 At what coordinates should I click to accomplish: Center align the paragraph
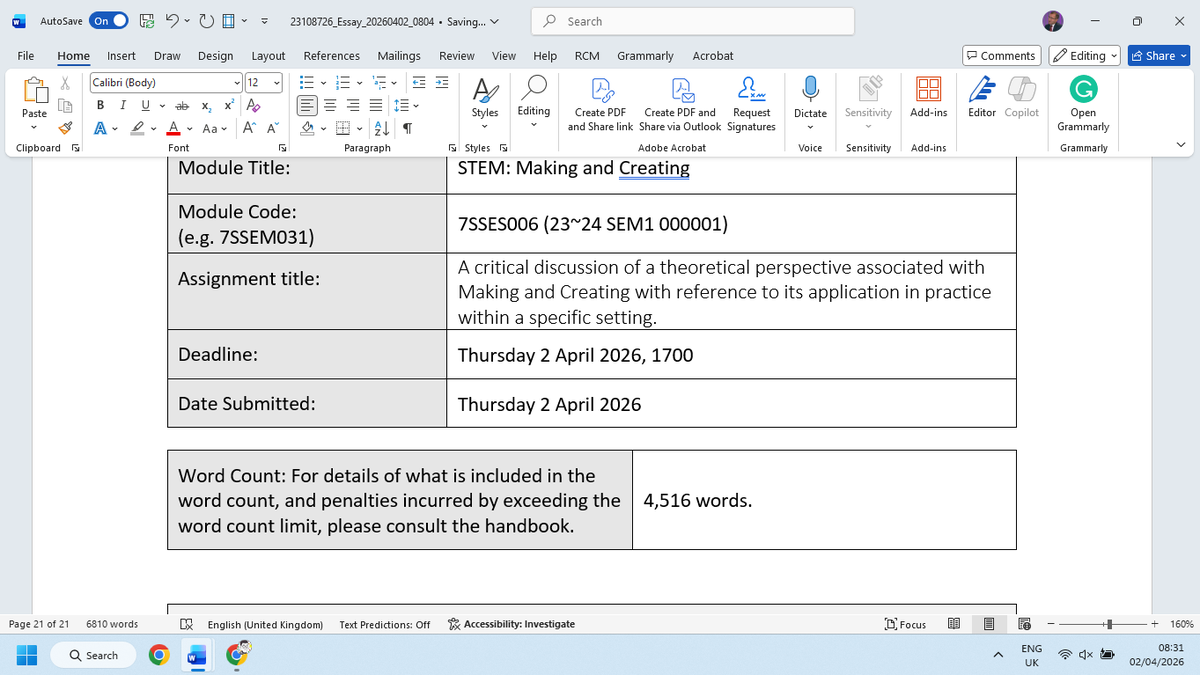pyautogui.click(x=331, y=105)
